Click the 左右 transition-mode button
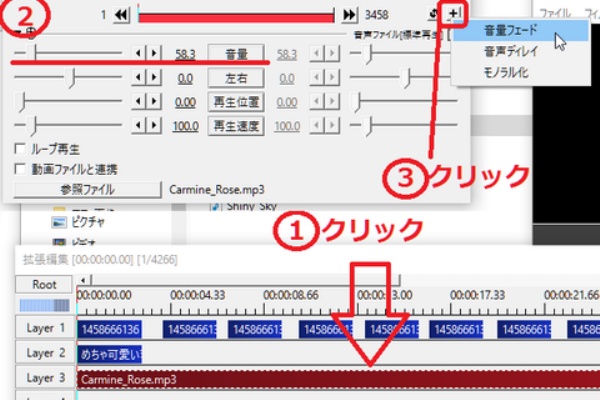 click(x=236, y=78)
